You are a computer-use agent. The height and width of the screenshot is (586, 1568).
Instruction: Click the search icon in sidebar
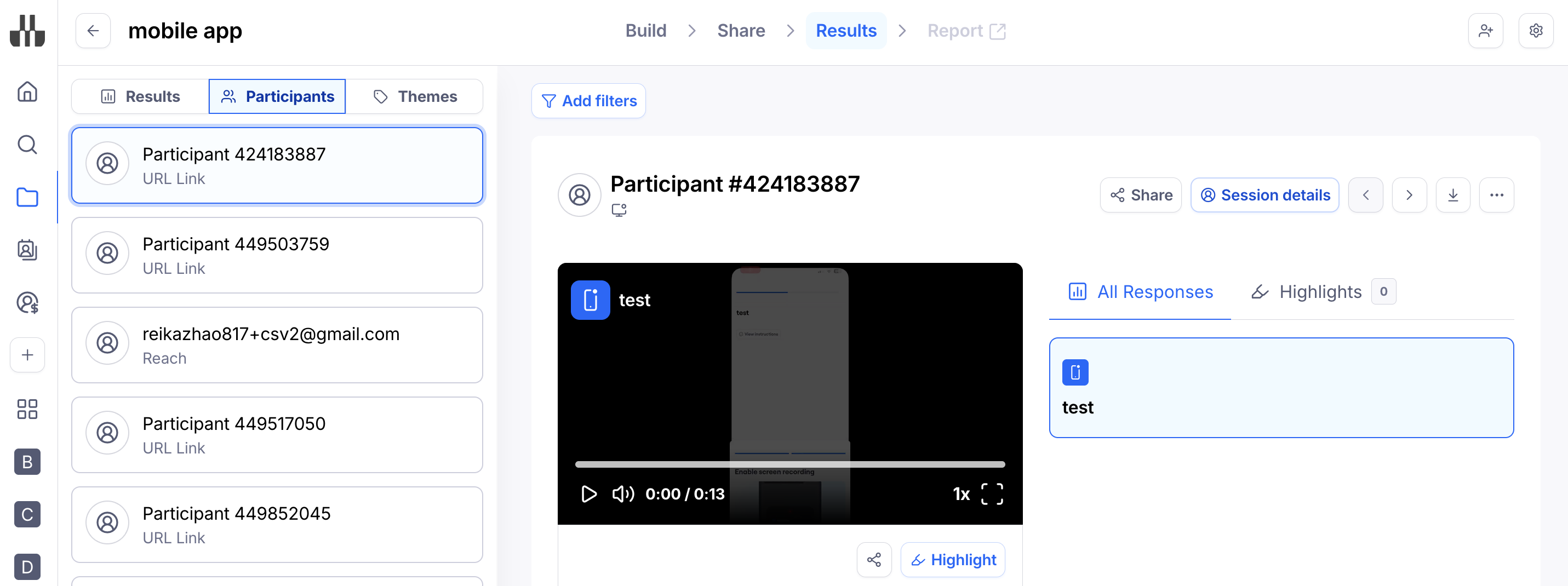[27, 145]
